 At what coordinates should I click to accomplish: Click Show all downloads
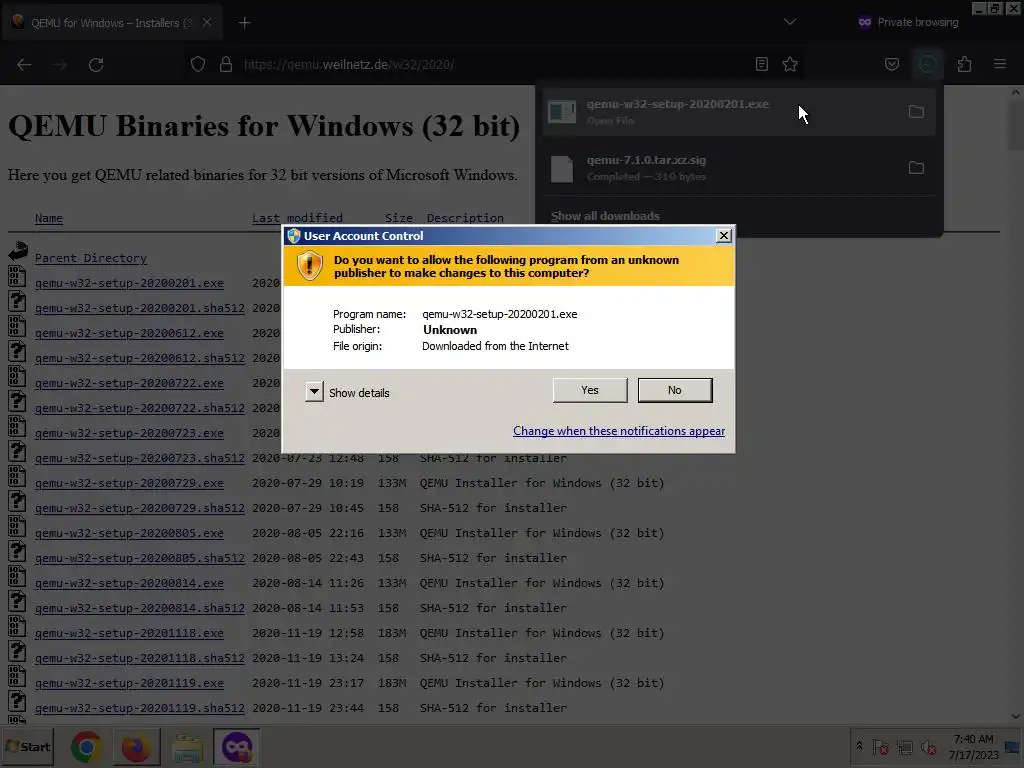click(605, 216)
